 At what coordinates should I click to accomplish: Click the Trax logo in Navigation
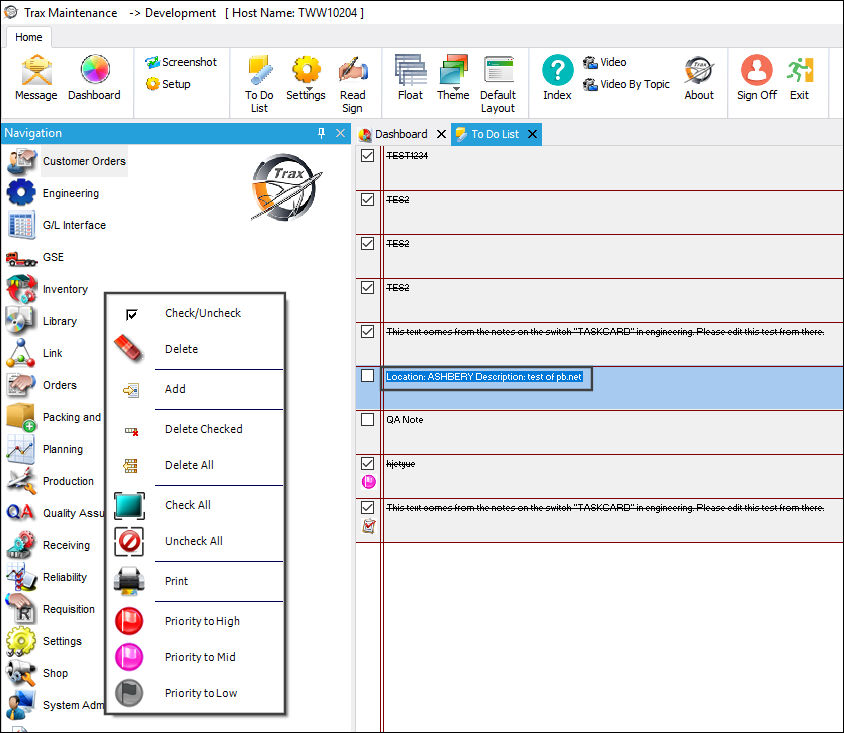[x=286, y=187]
